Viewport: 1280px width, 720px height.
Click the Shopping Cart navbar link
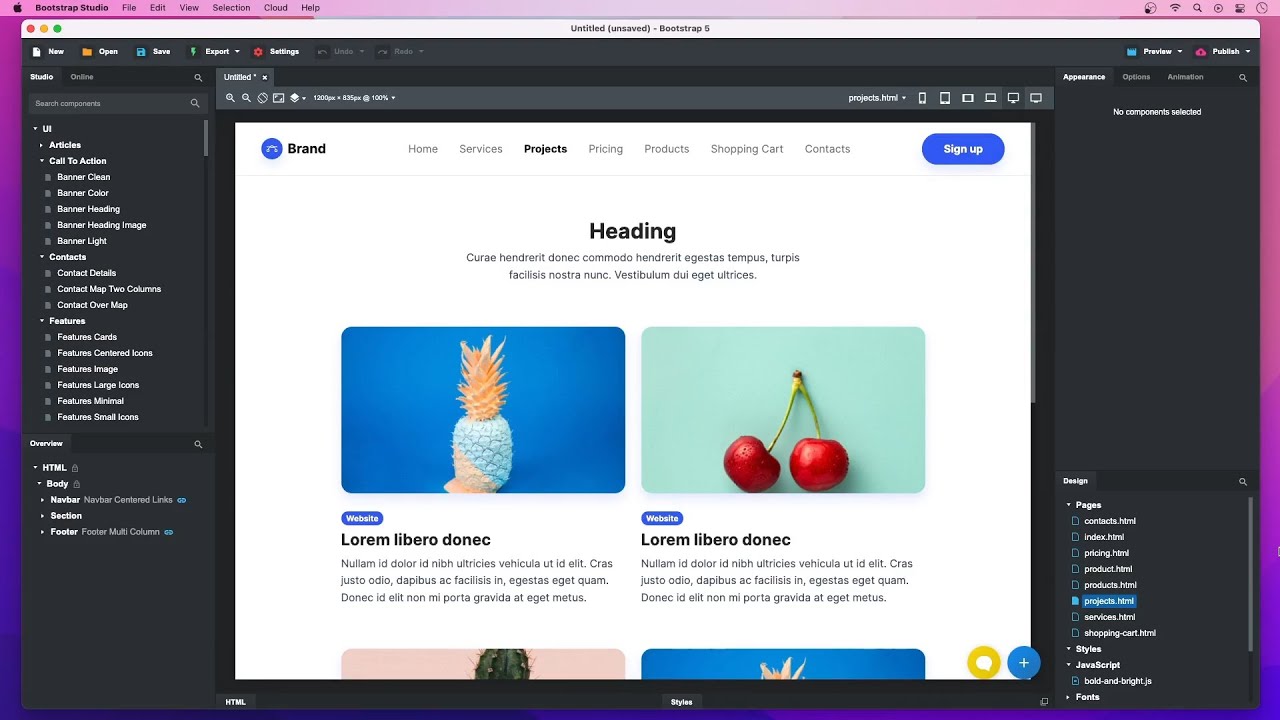tap(747, 149)
